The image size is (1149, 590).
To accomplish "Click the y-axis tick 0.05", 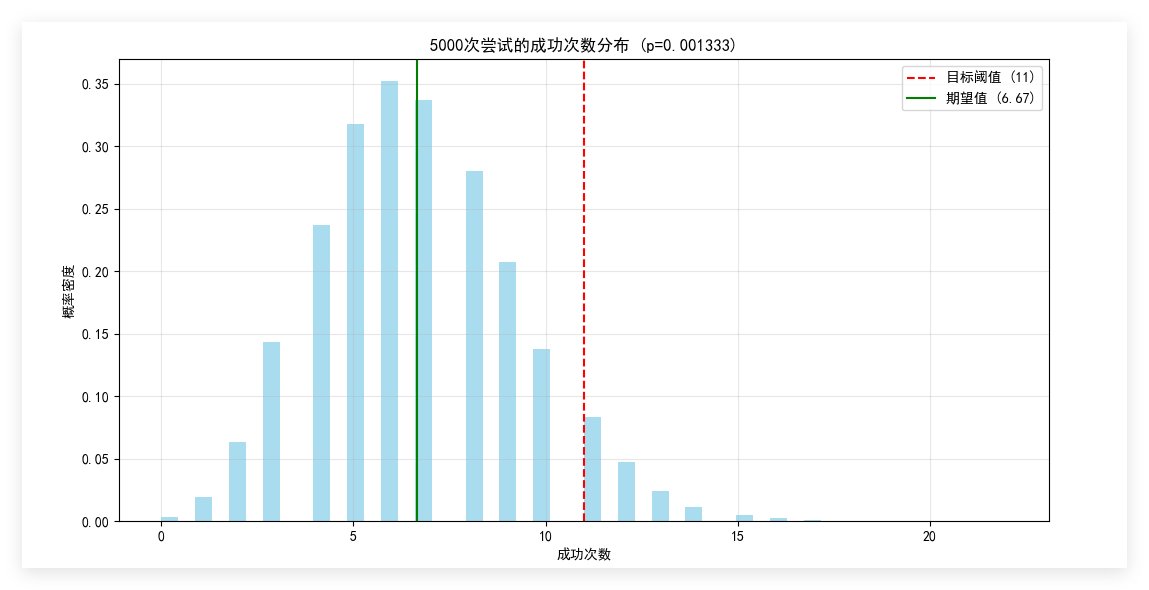I will (x=95, y=460).
